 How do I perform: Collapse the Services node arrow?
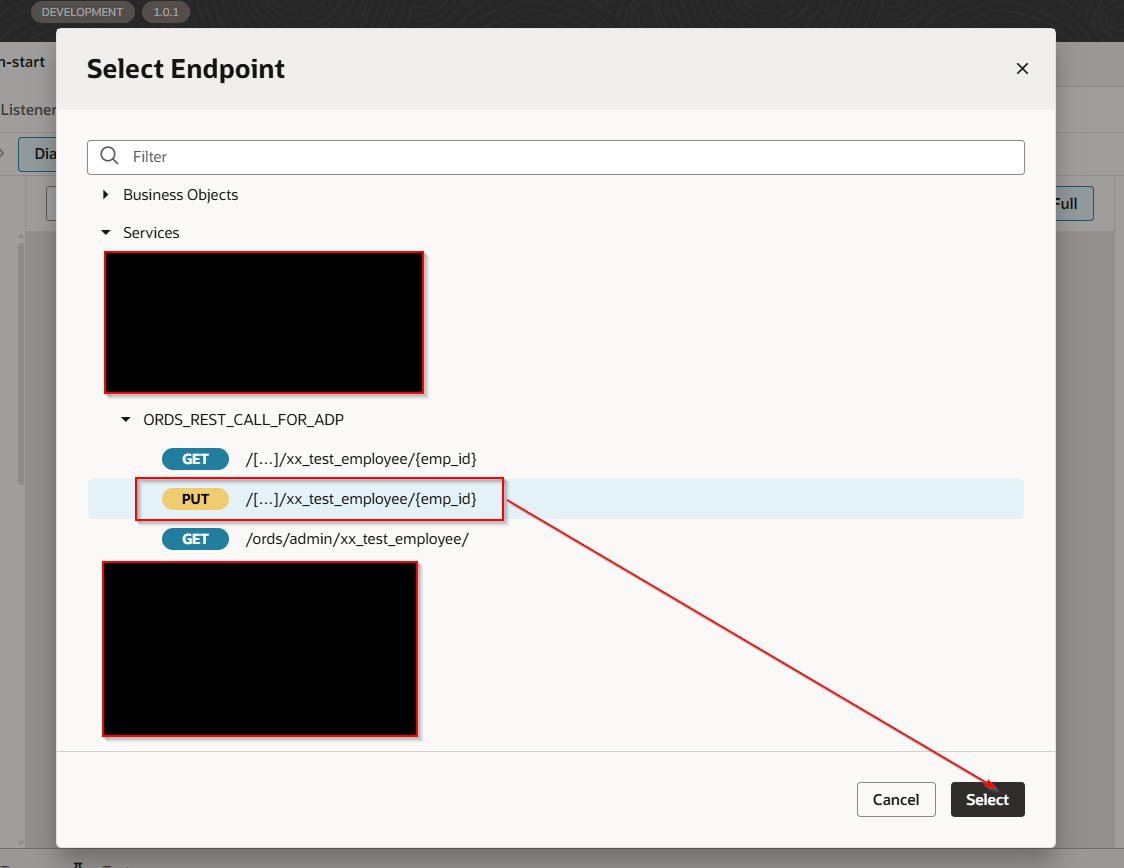pos(106,233)
